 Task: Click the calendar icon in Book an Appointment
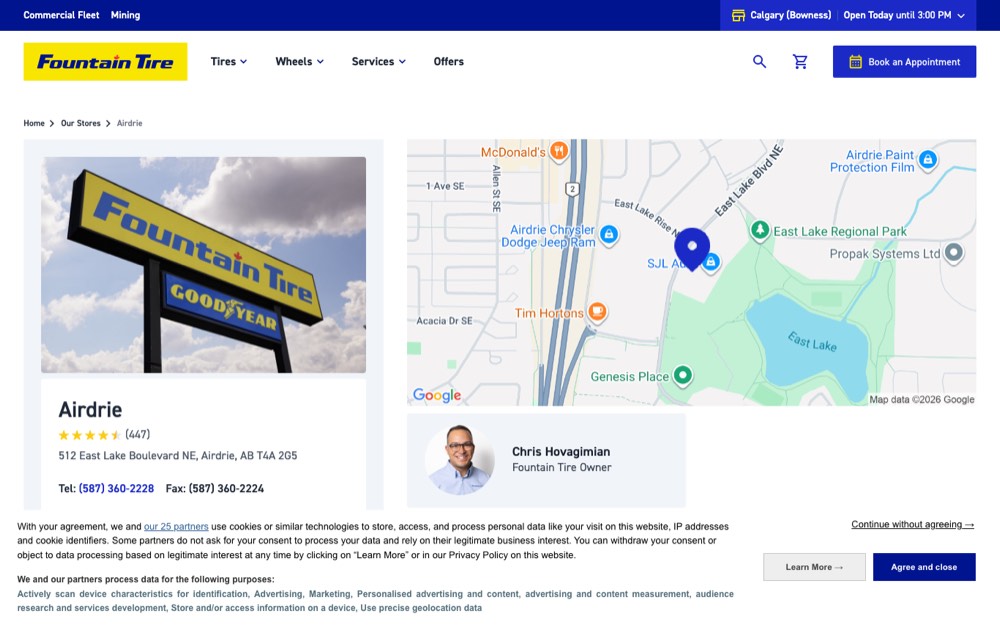855,62
